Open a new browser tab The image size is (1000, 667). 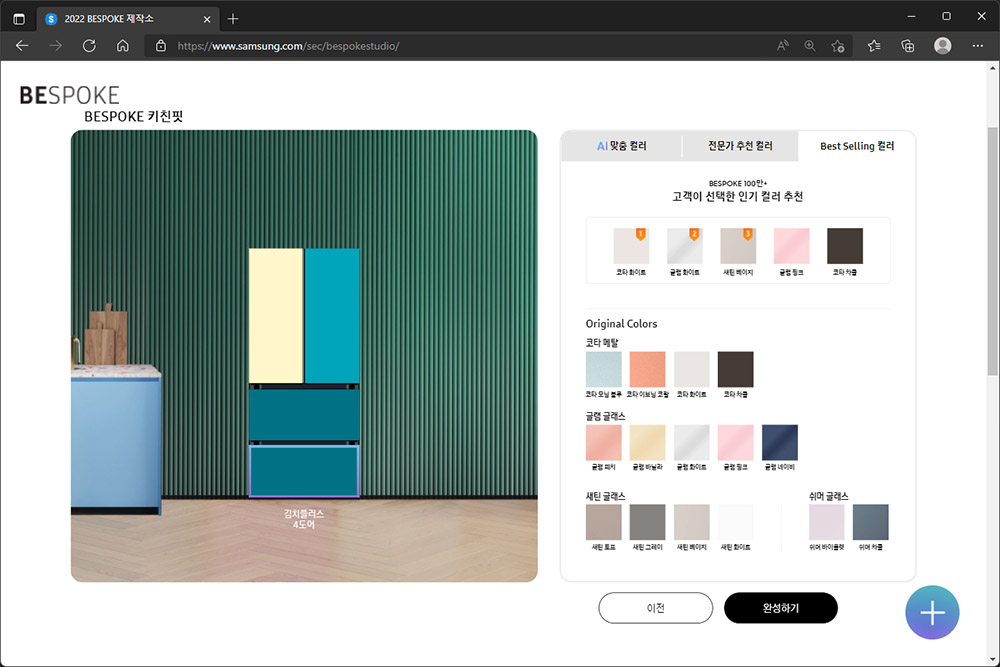[233, 18]
